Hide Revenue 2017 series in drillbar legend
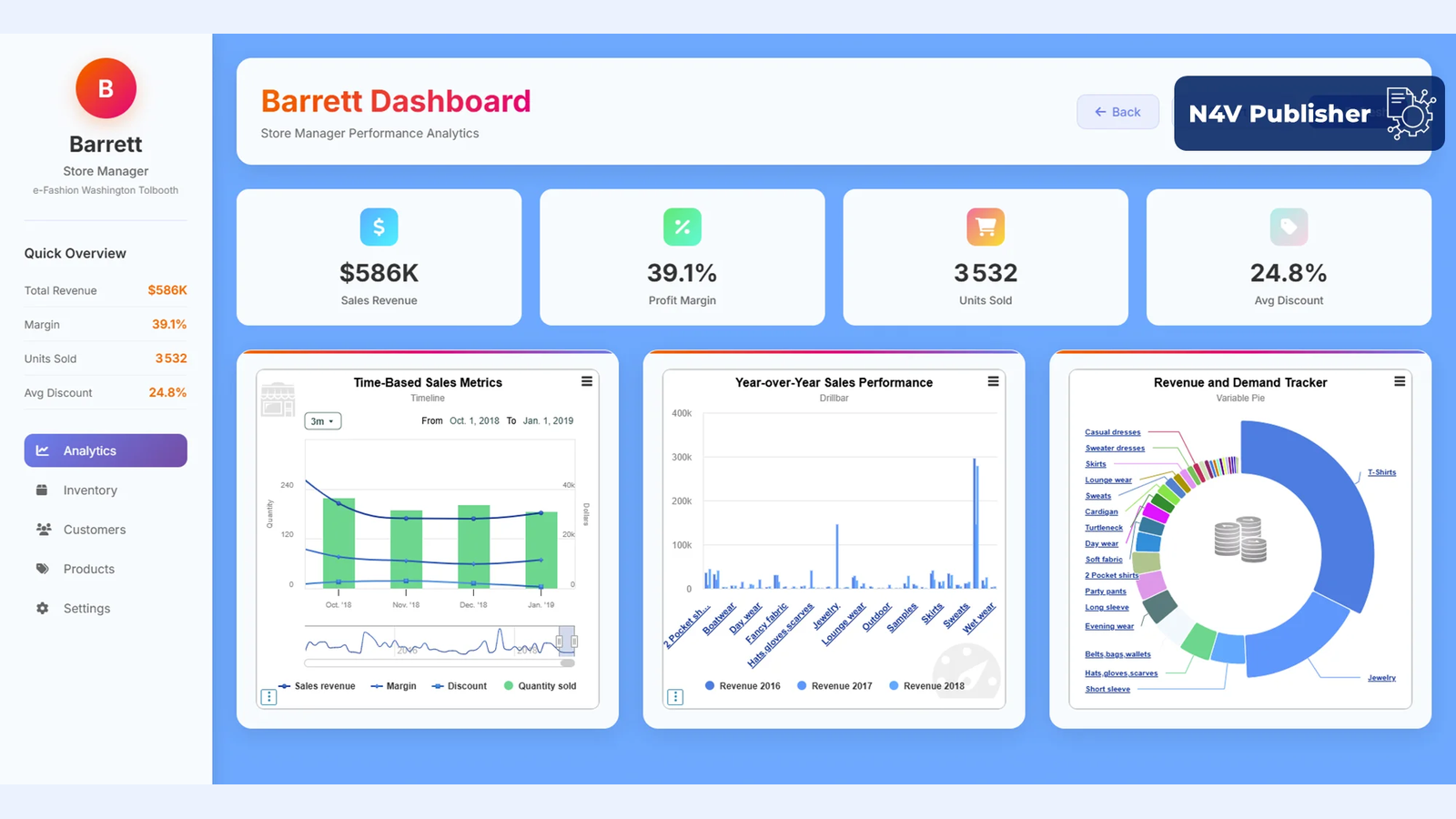Screen dimensions: 1456x819 [834, 686]
